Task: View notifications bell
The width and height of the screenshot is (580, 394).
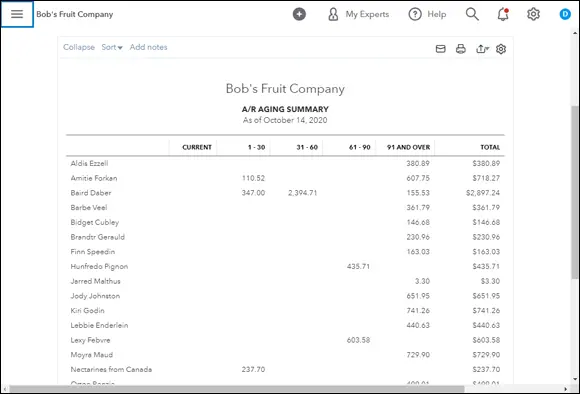Action: point(503,14)
